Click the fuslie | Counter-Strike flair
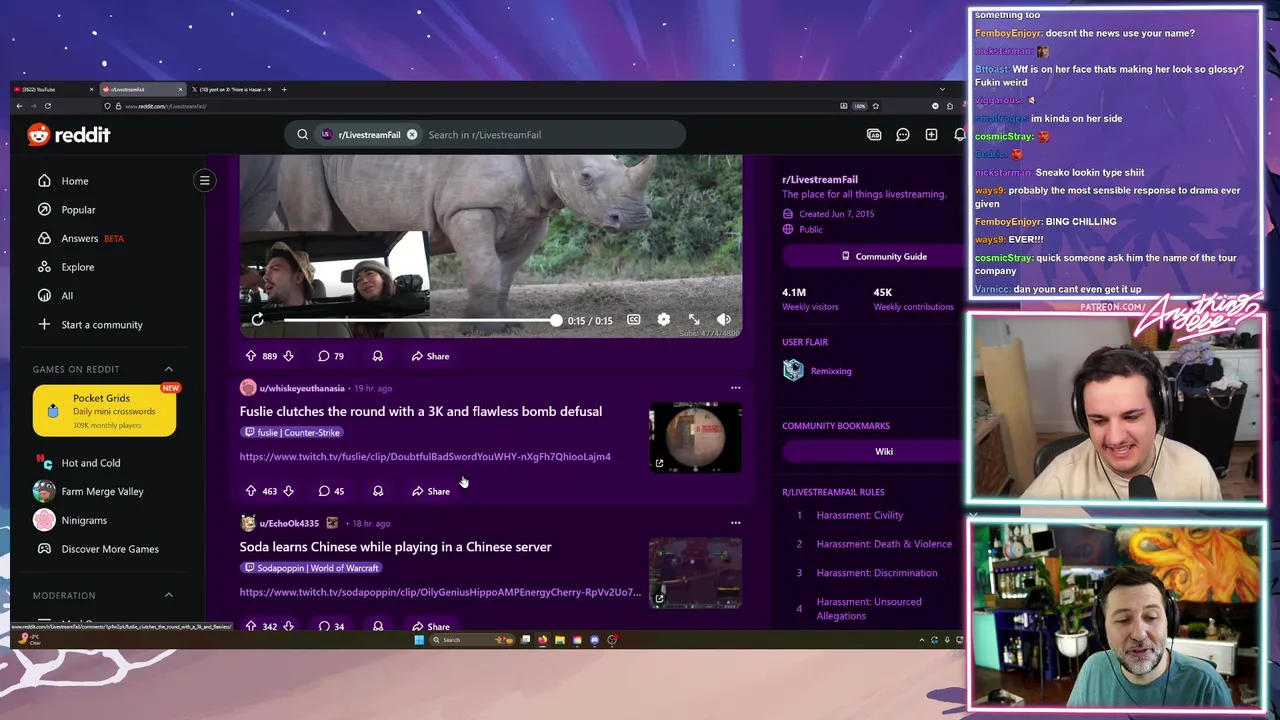 [292, 433]
